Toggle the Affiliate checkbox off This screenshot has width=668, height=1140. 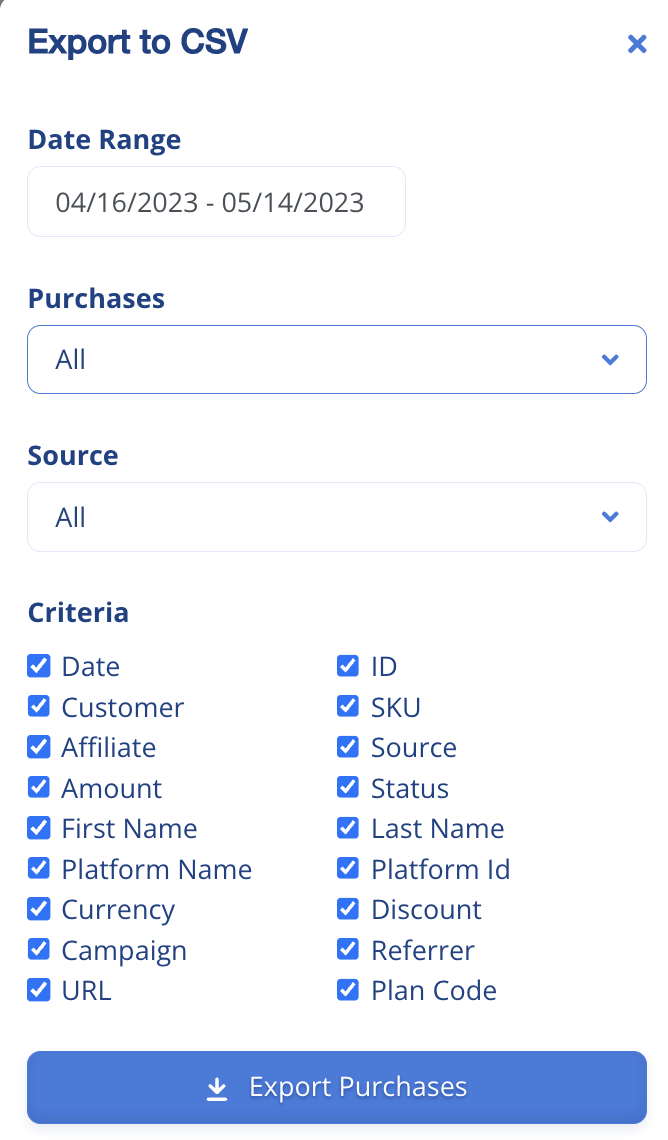tap(38, 747)
